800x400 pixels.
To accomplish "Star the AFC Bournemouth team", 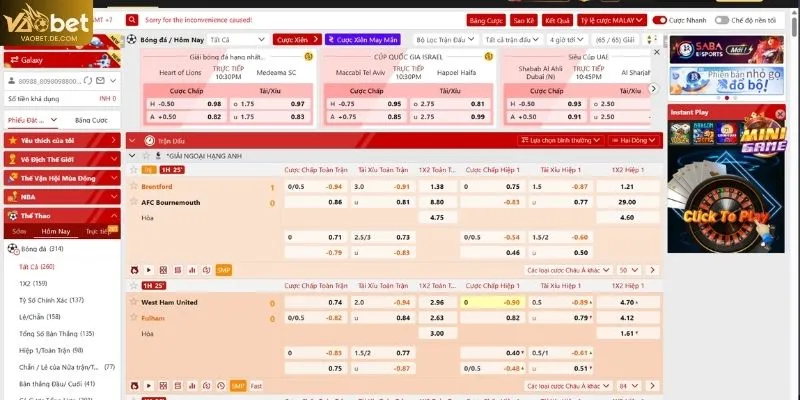I will (134, 202).
